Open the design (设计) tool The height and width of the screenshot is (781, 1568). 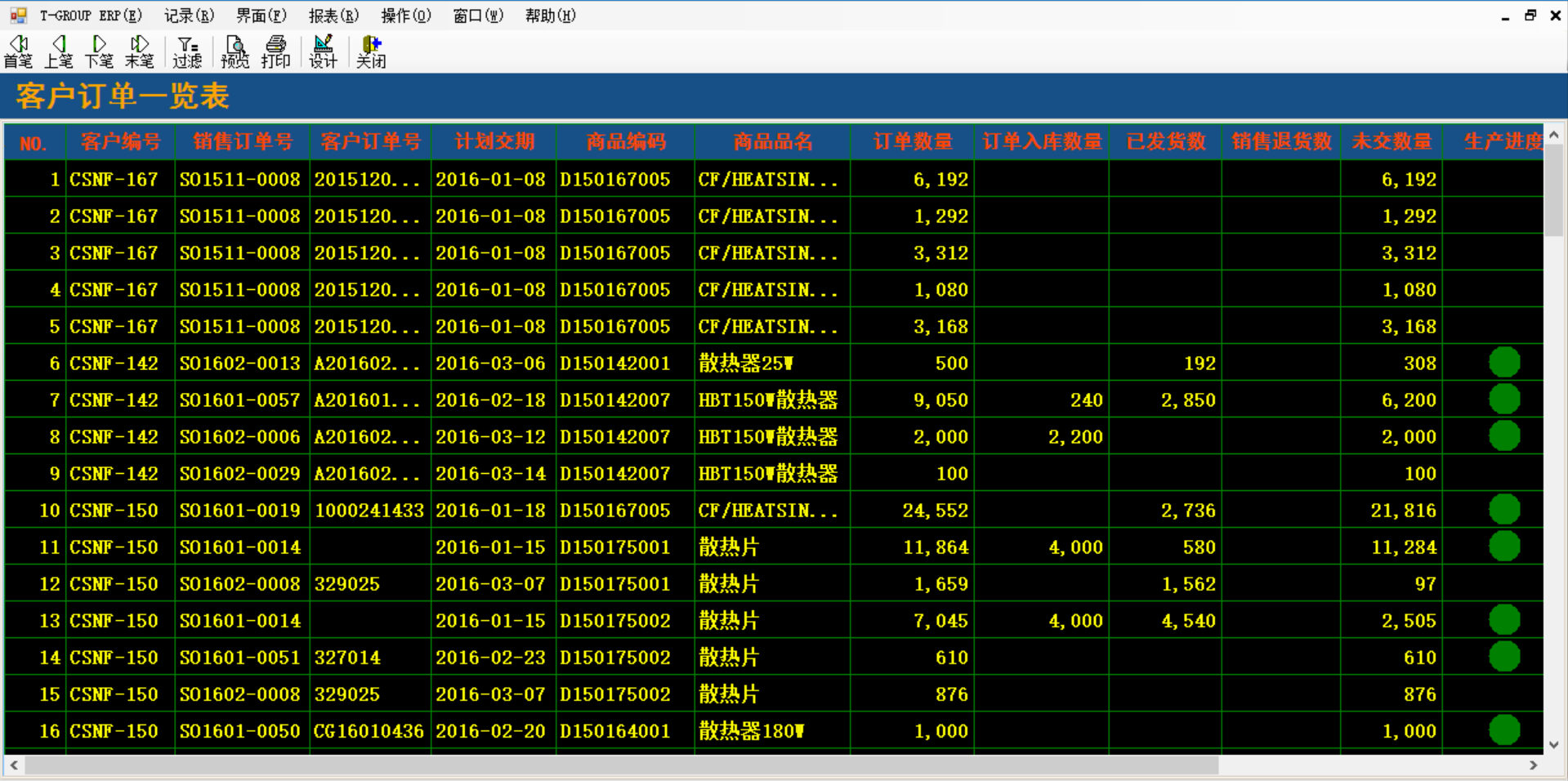[x=323, y=51]
